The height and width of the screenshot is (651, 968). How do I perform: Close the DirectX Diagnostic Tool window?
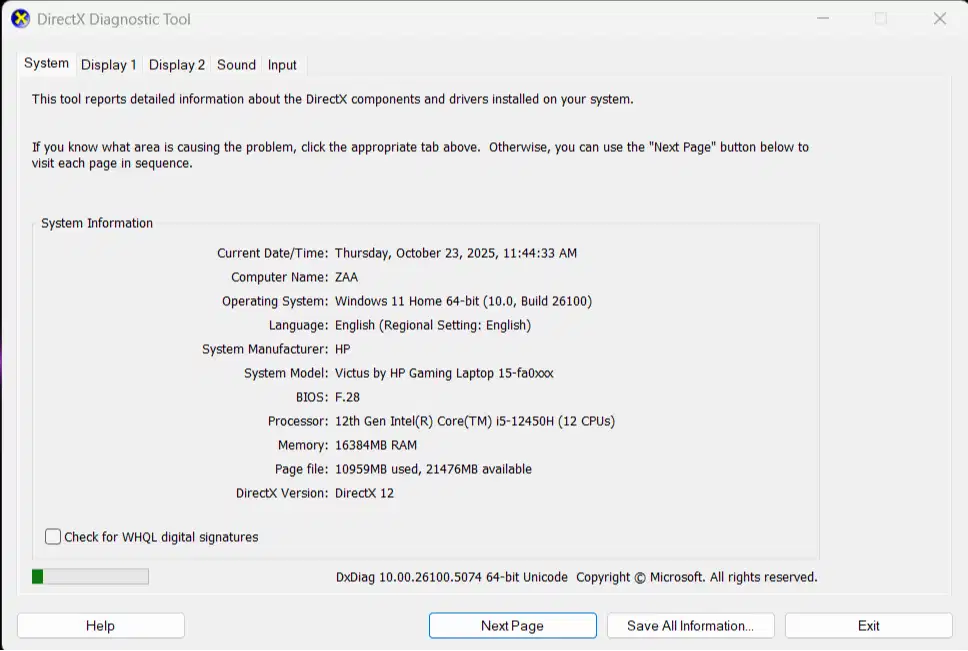[939, 19]
